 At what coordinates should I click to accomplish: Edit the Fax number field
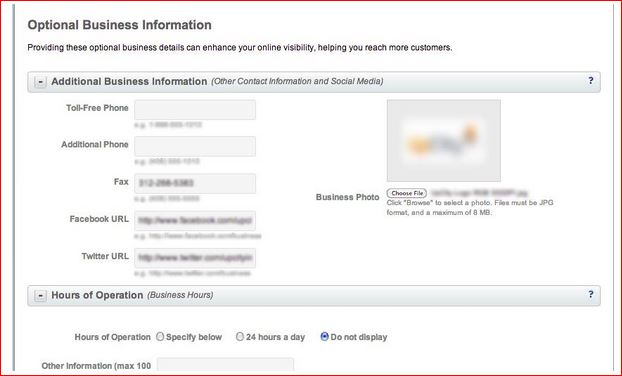195,183
